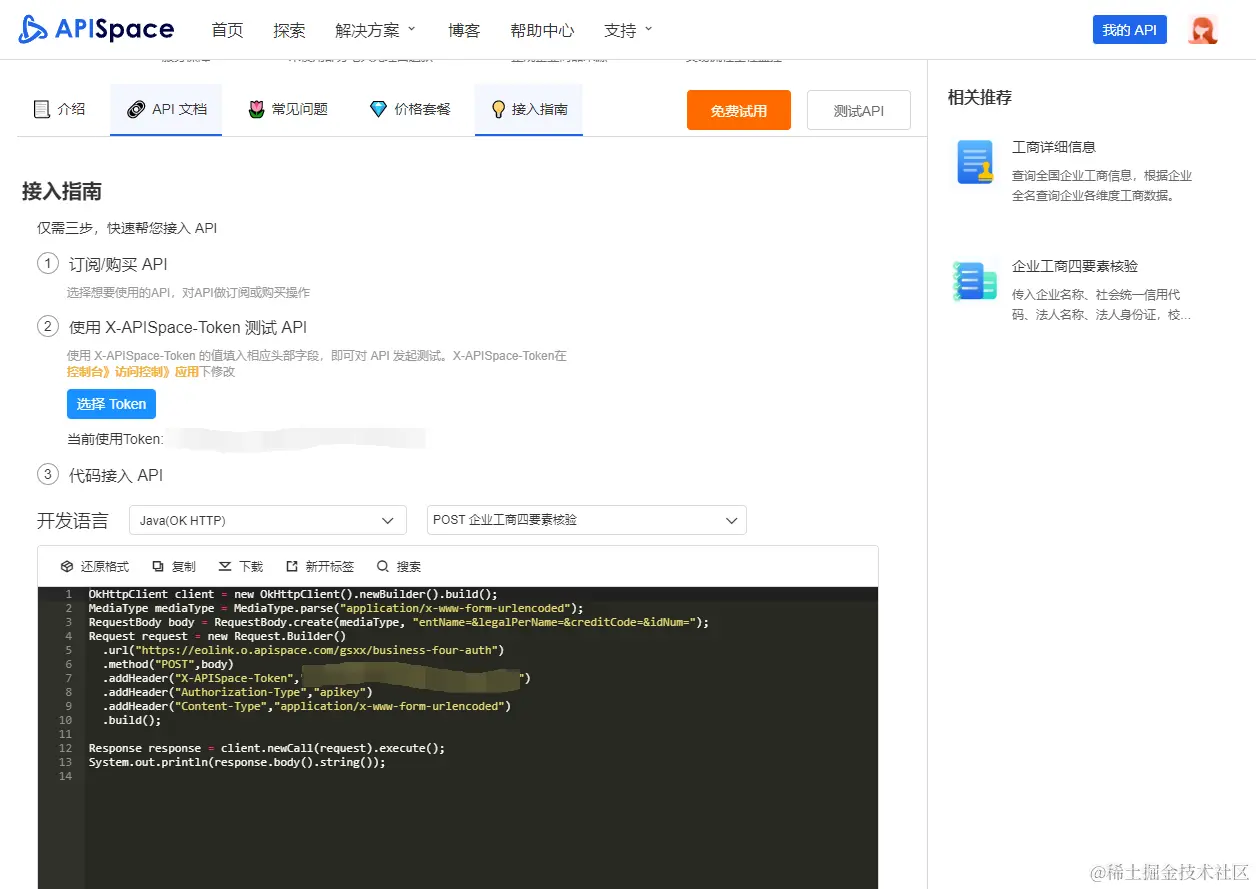The height and width of the screenshot is (889, 1256).
Task: Click the 接入指南 lightbulb icon
Action: (497, 109)
